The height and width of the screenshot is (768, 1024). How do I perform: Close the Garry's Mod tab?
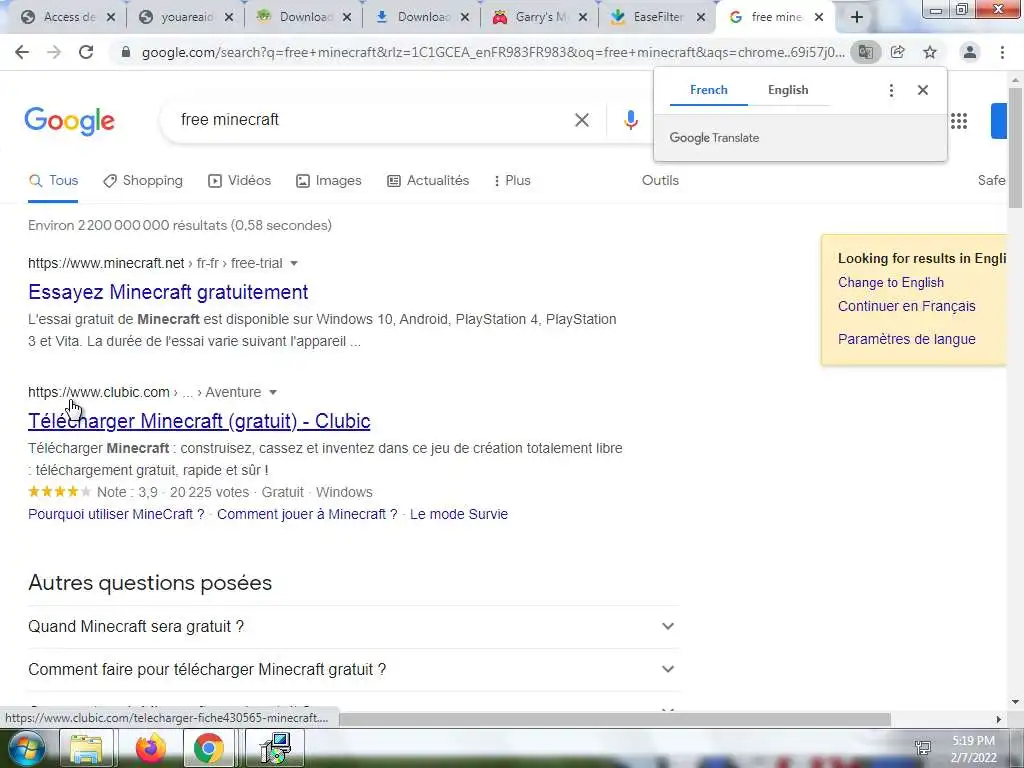[x=583, y=18]
